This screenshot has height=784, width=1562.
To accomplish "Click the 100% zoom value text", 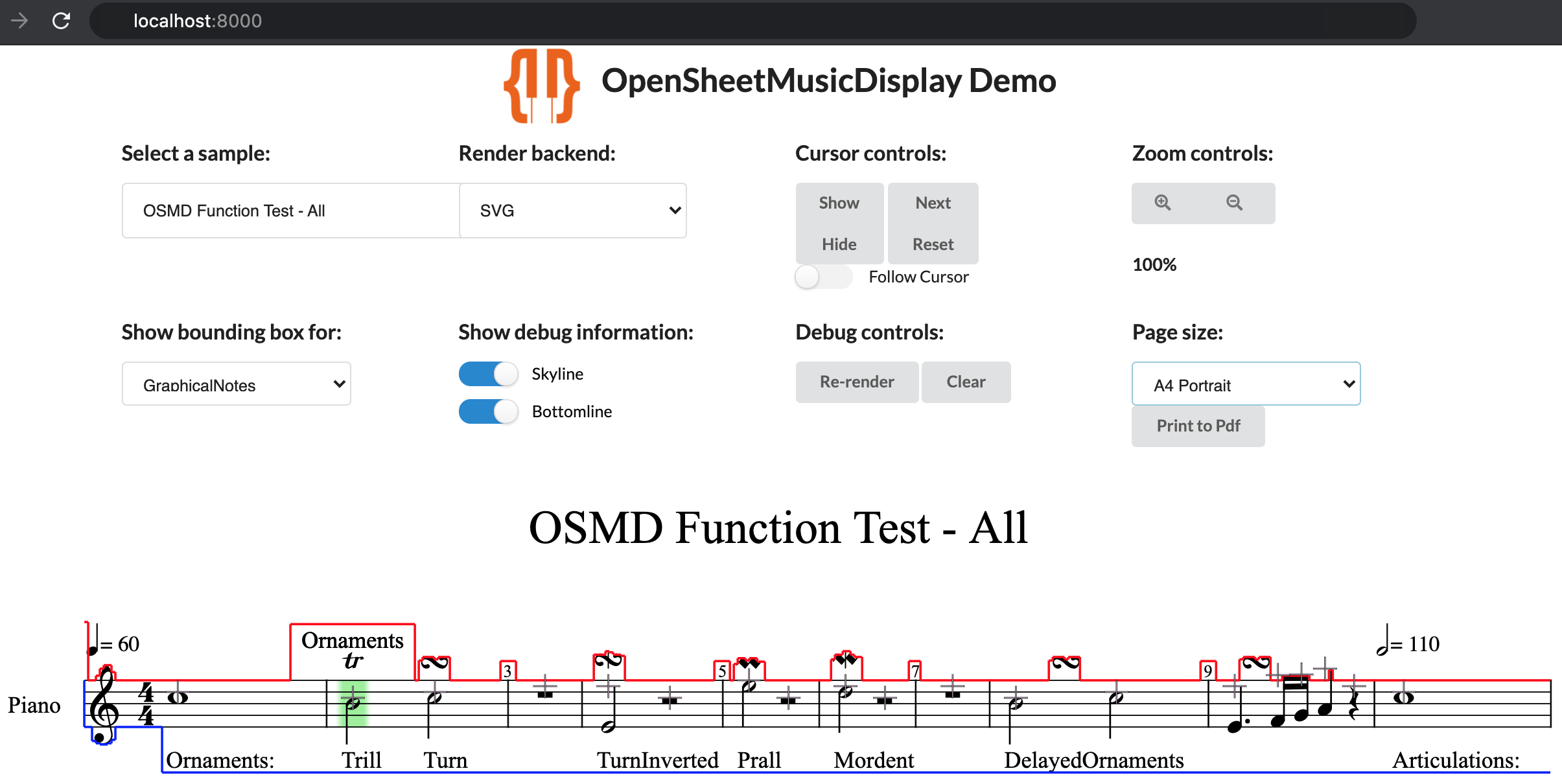I will [x=1154, y=264].
